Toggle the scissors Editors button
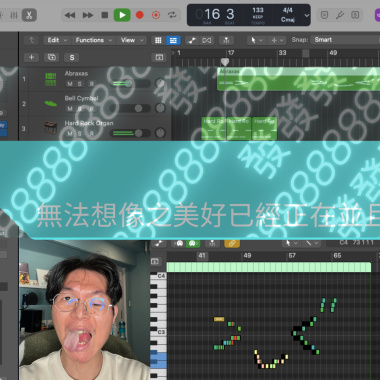This screenshot has width=380, height=380. click(x=29, y=15)
